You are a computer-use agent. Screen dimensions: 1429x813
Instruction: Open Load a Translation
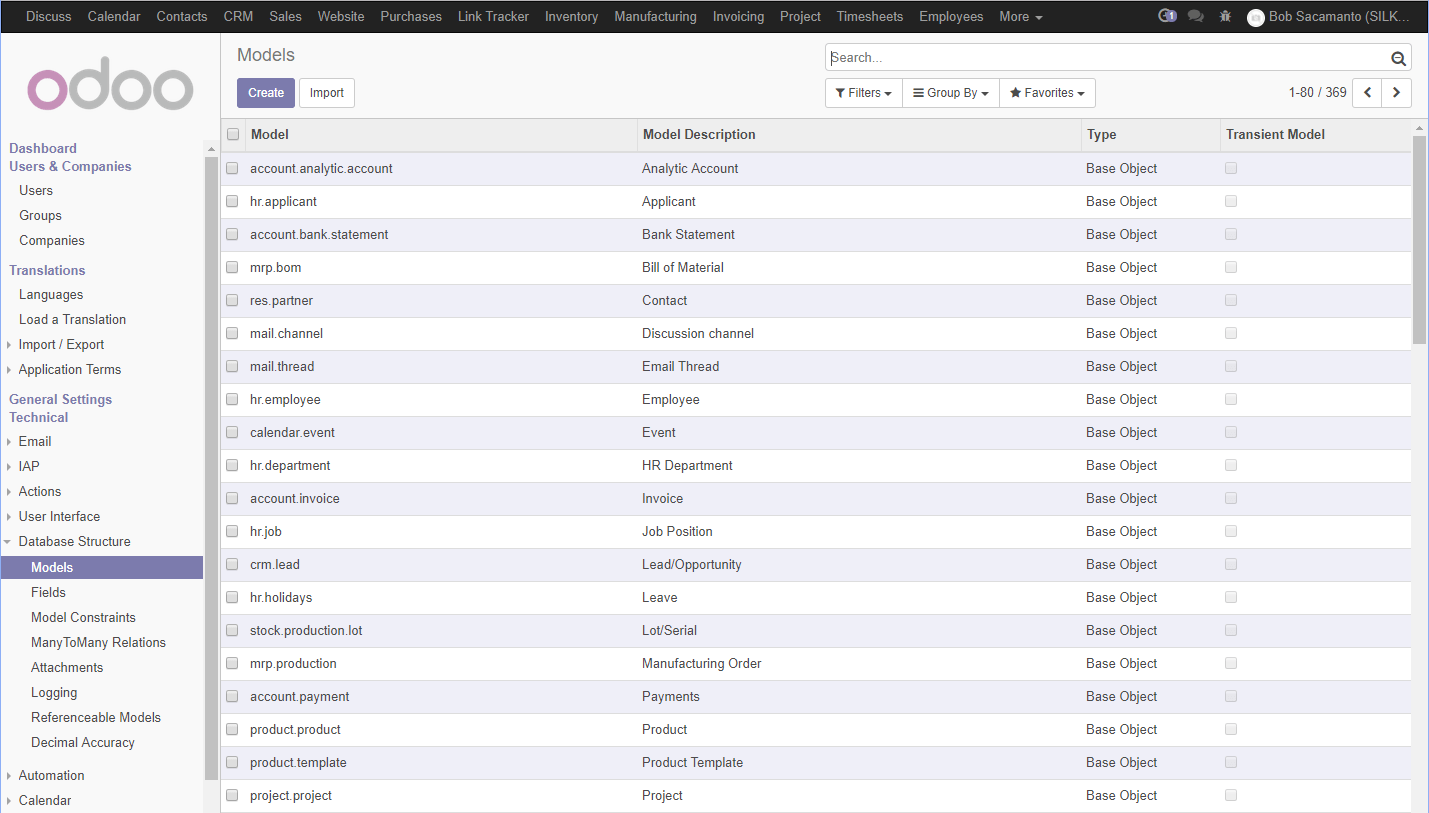72,319
